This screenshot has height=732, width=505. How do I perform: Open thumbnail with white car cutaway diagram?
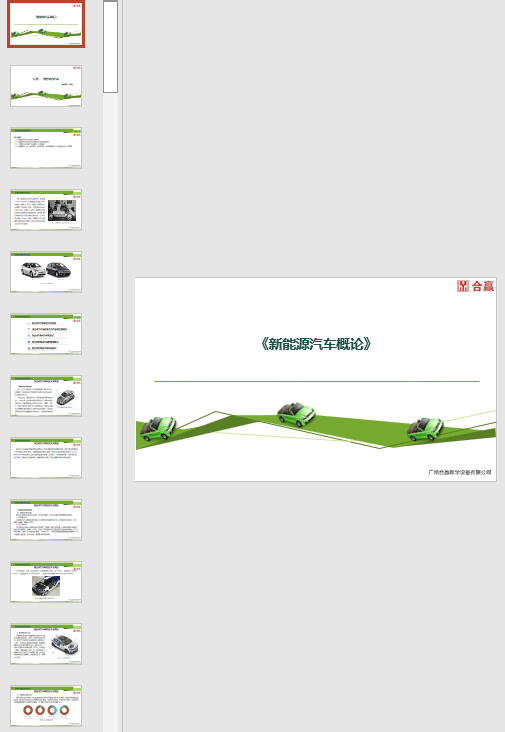pyautogui.click(x=46, y=645)
